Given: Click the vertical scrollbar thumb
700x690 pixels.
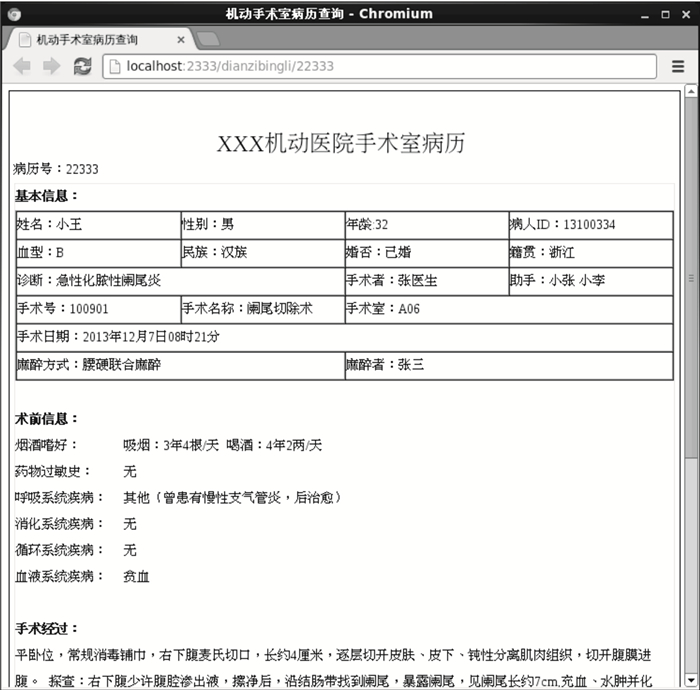Looking at the screenshot, I should [x=691, y=277].
